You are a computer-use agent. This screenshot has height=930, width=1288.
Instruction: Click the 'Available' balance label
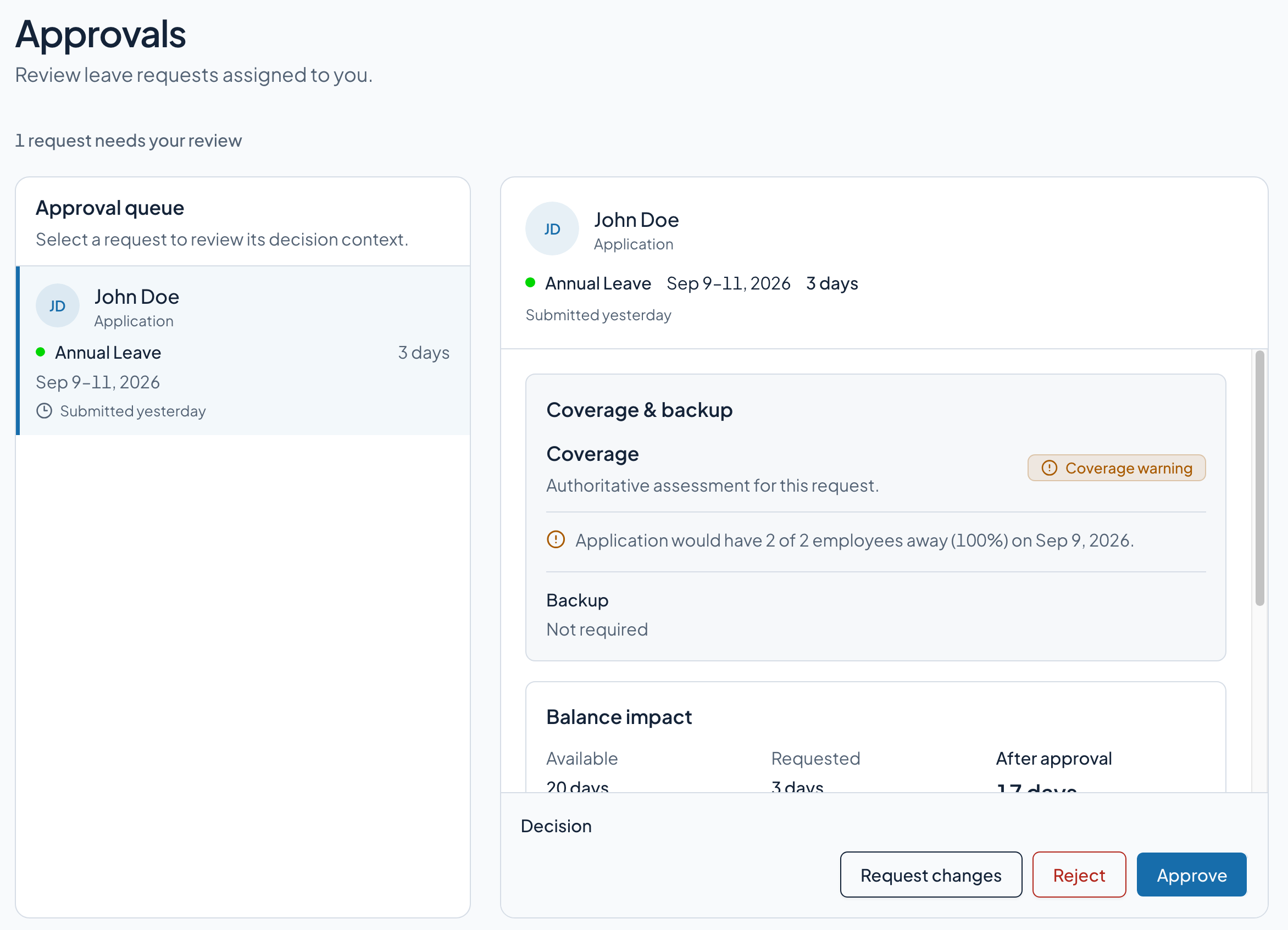pyautogui.click(x=581, y=759)
